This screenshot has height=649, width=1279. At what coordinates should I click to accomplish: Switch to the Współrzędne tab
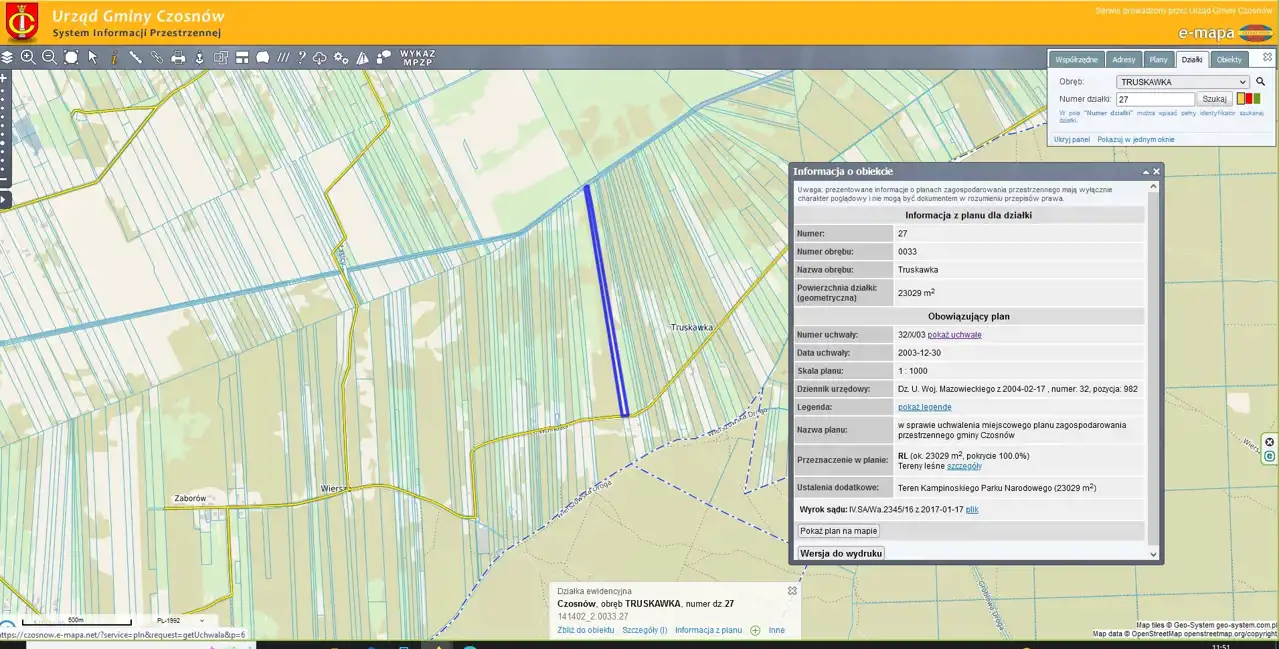(x=1077, y=60)
